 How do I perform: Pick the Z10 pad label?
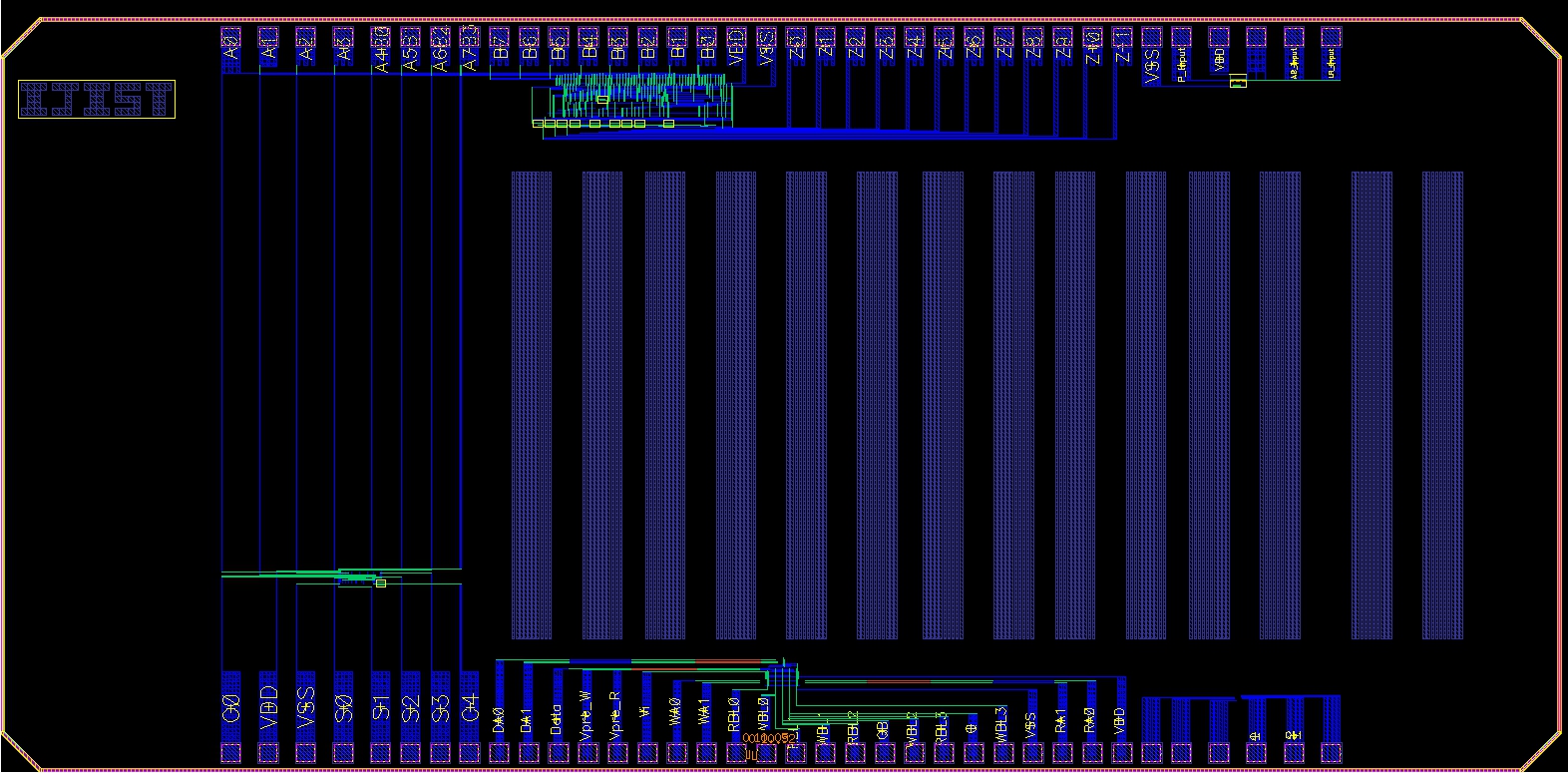1093,47
